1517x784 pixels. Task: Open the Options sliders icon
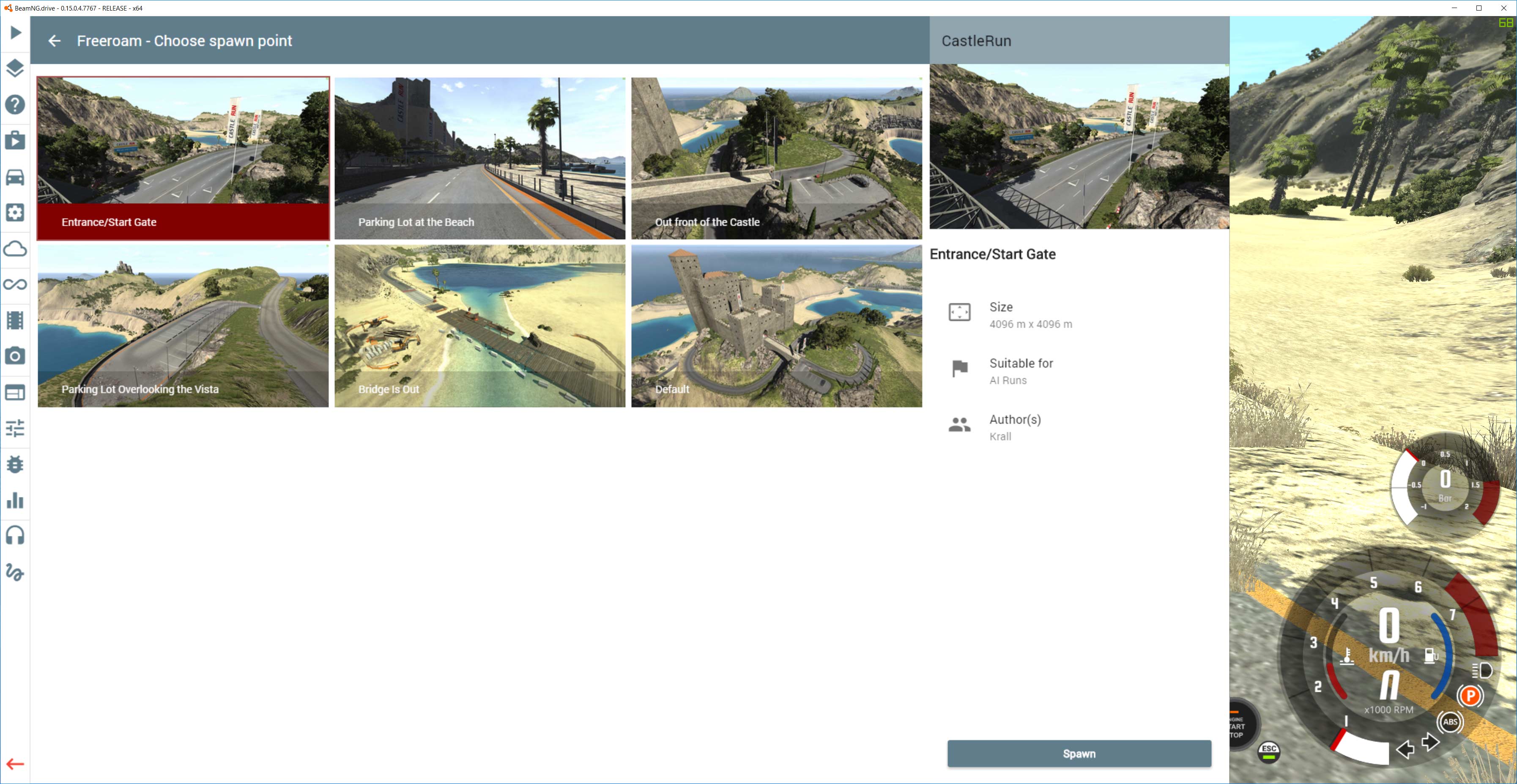click(15, 428)
